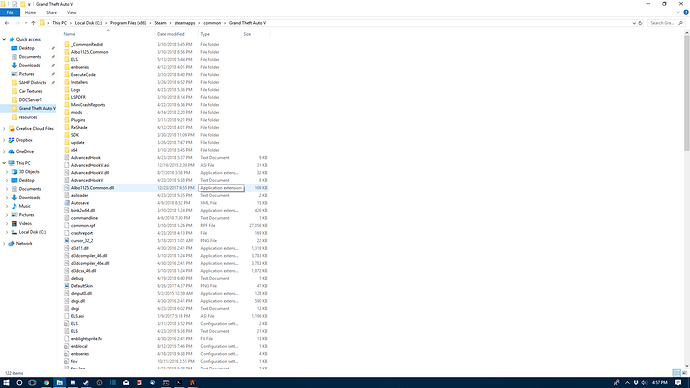Image resolution: width=690 pixels, height=388 pixels.
Task: Click the Back navigation arrow
Action: pos(7,23)
